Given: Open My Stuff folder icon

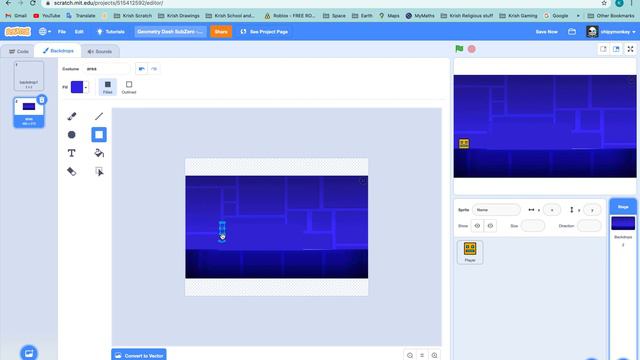Looking at the screenshot, I should click(x=572, y=31).
